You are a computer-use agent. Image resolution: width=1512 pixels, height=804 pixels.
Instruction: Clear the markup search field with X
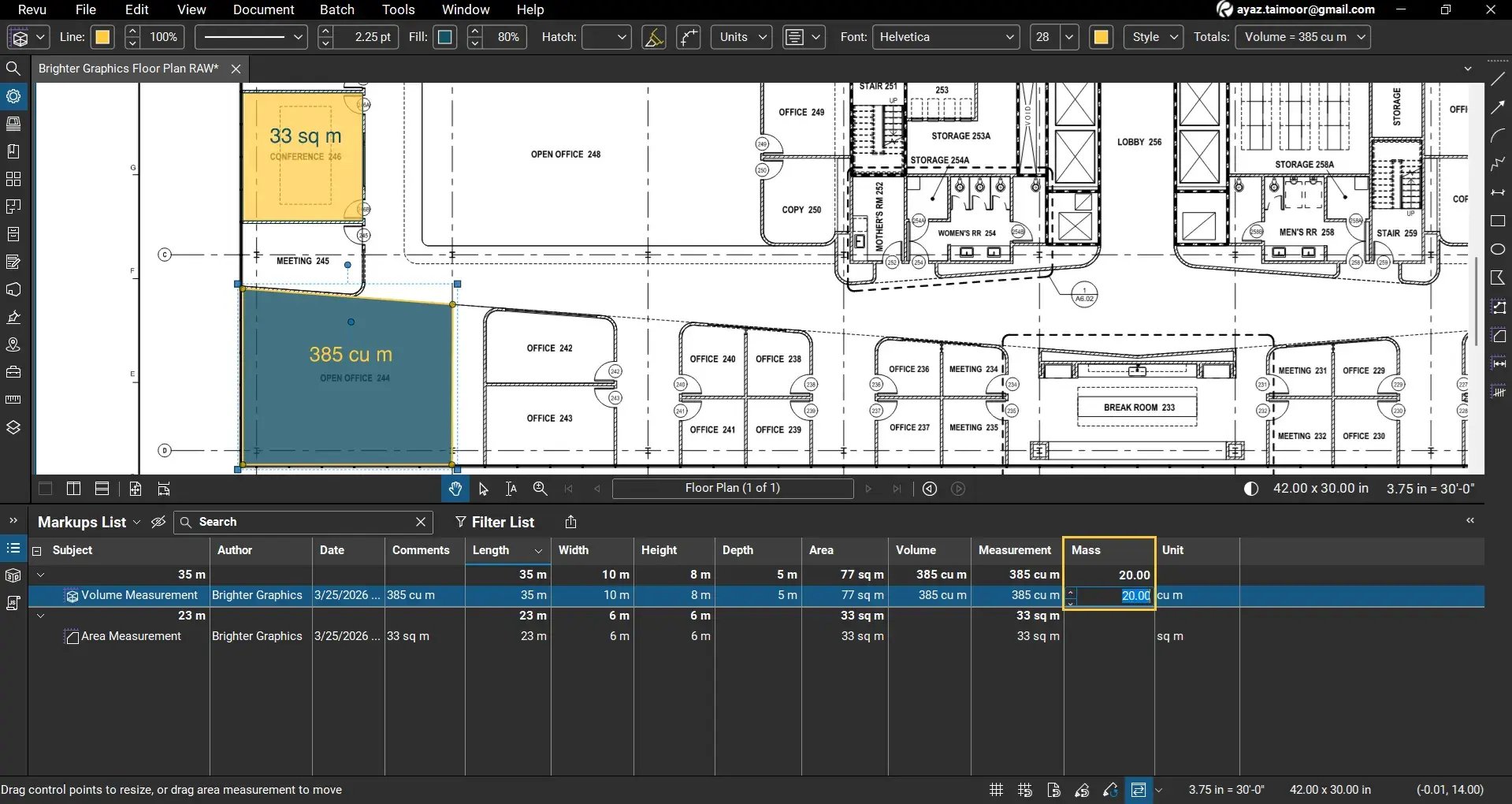tap(420, 522)
